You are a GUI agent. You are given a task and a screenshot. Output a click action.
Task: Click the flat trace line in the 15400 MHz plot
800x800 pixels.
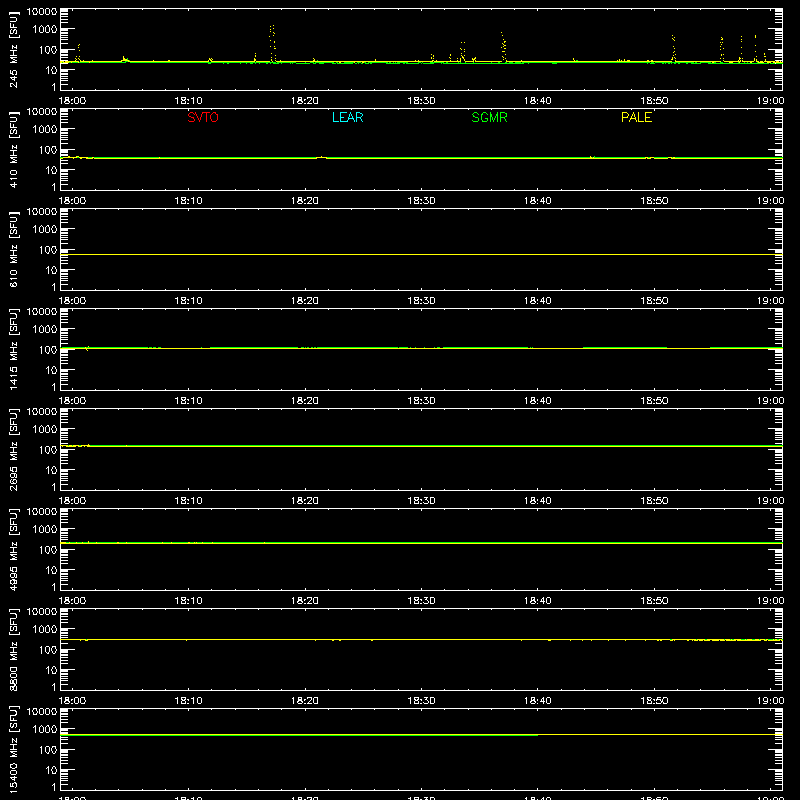[421, 735]
